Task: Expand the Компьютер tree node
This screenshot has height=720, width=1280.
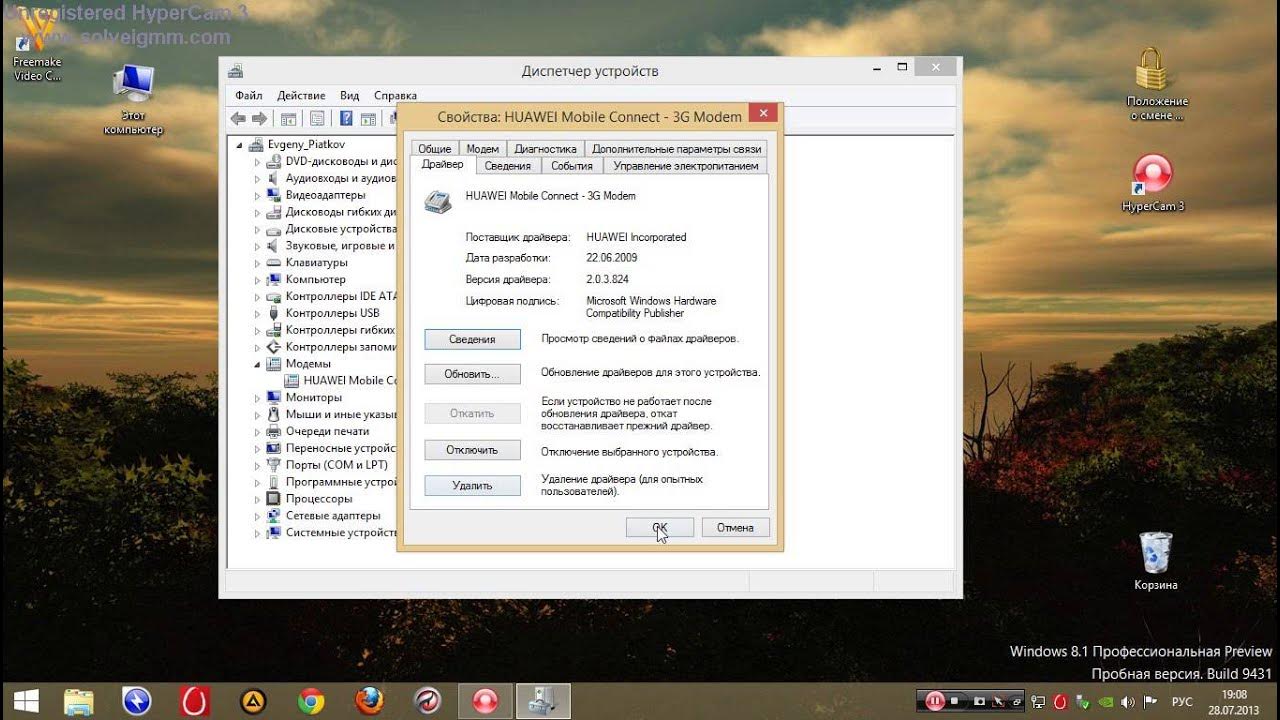Action: [x=257, y=280]
